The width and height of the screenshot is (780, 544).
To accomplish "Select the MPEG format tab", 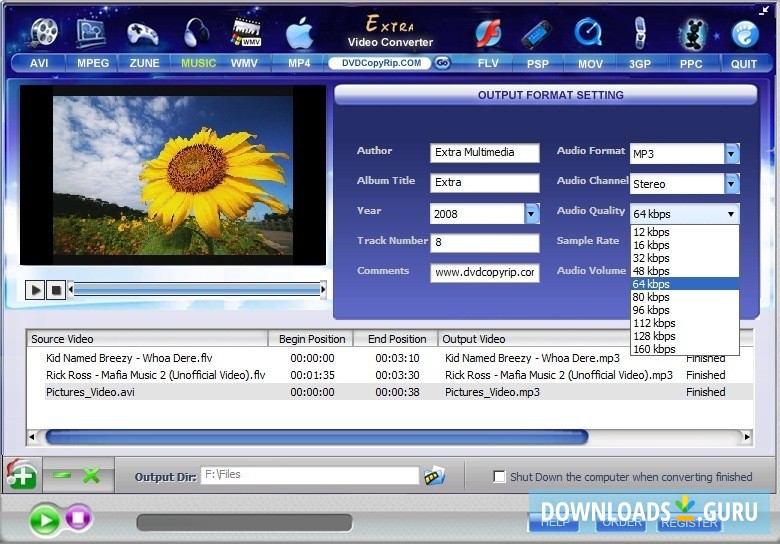I will (93, 63).
